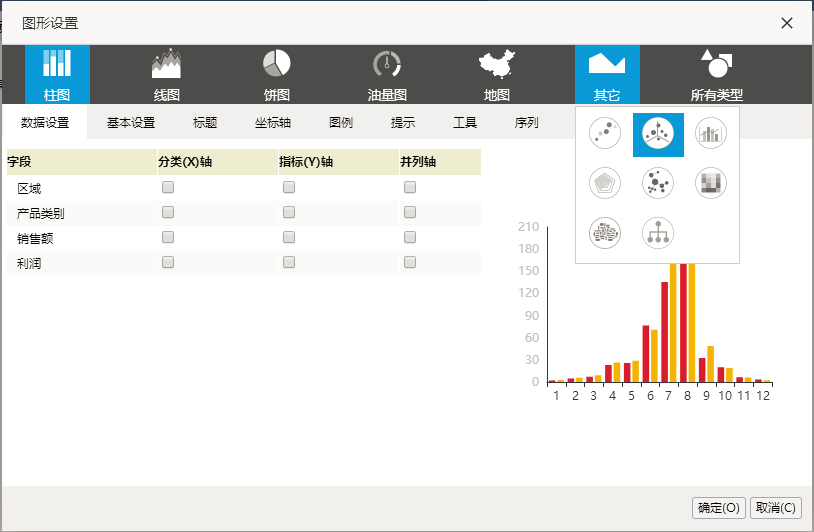Check 利润 for 并列轴
Viewport: 814px width, 532px height.
pos(410,262)
